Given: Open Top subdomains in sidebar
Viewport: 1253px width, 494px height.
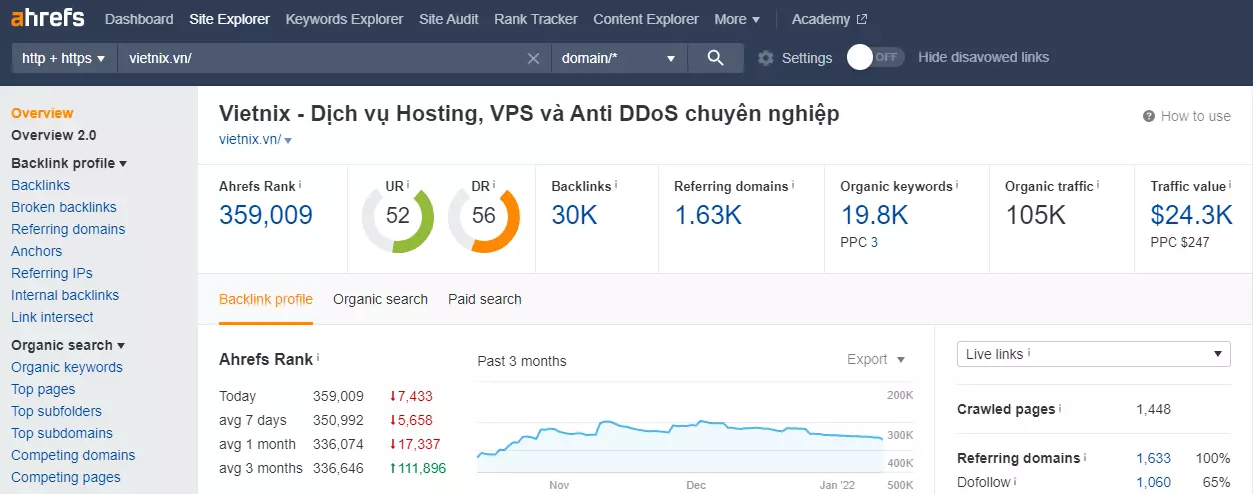Looking at the screenshot, I should point(62,433).
